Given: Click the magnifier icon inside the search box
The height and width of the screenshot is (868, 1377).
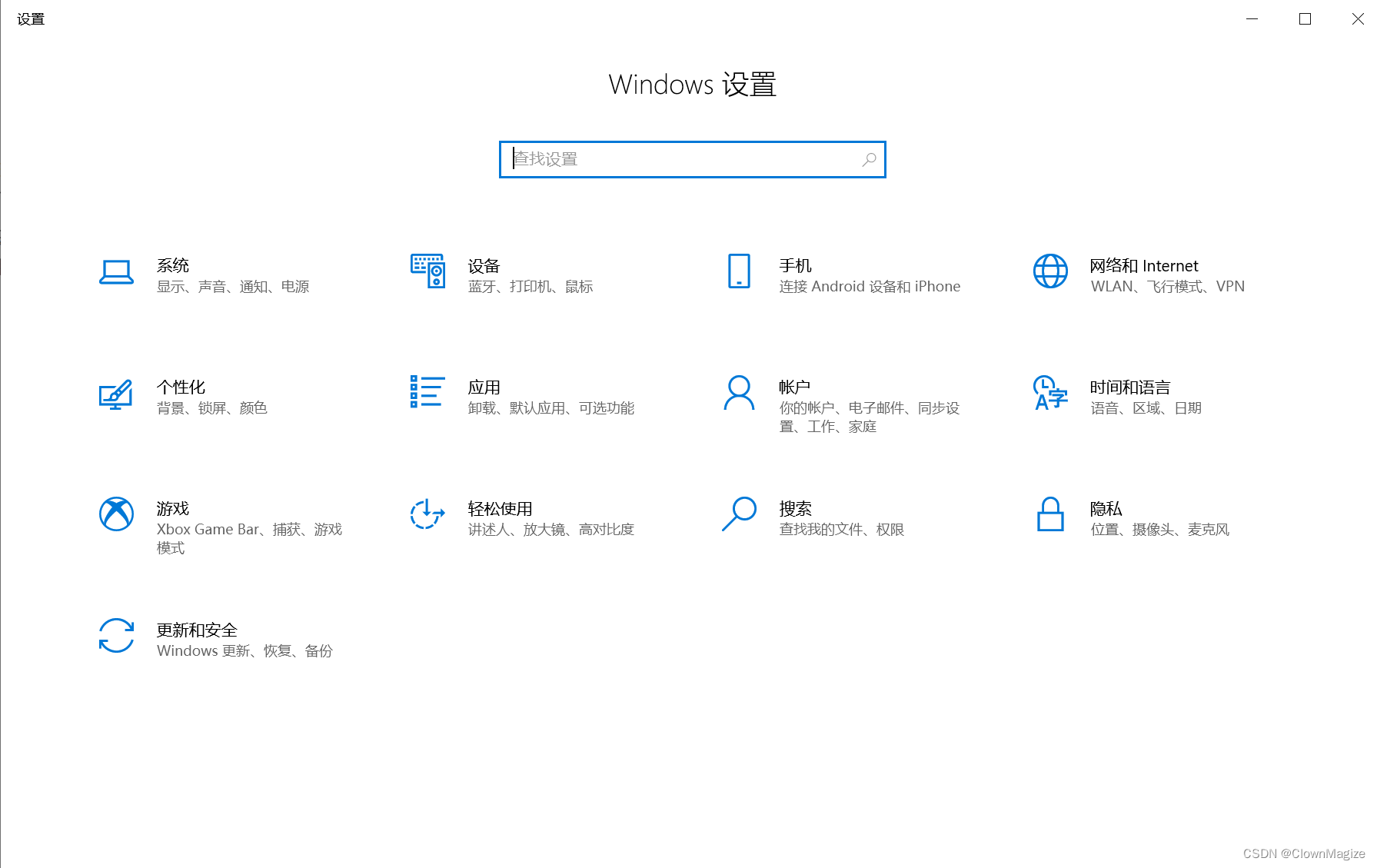Looking at the screenshot, I should [x=869, y=159].
